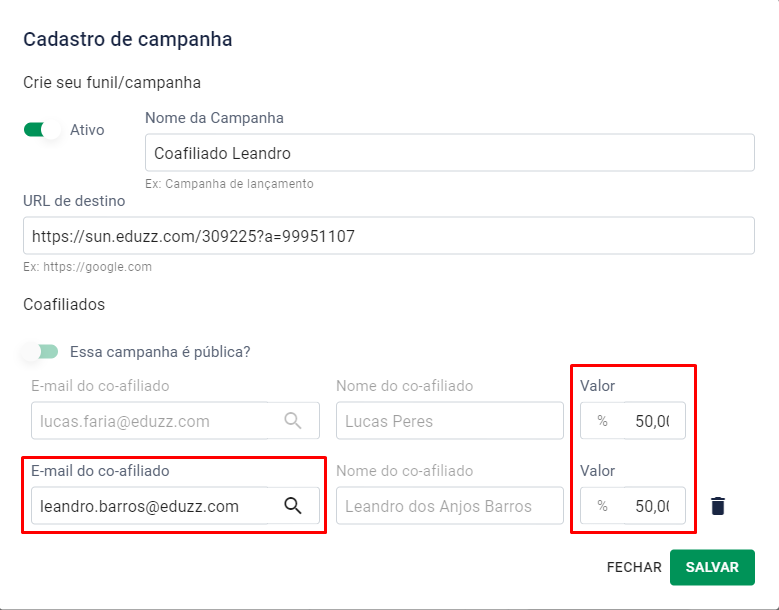Click percent symbol in Lucas Peres Valor

(602, 421)
